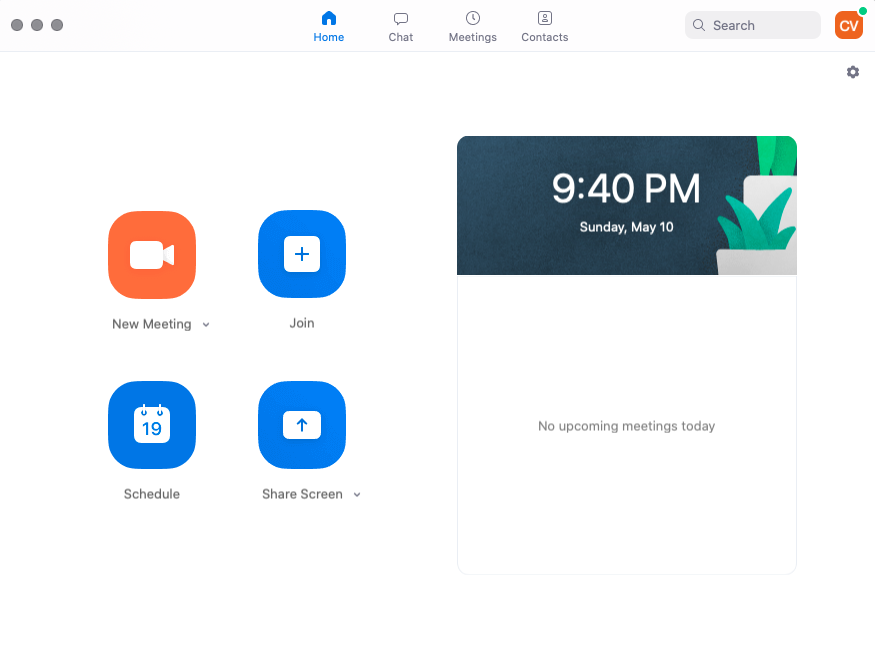Expand the Share Screen dropdown arrow

357,494
